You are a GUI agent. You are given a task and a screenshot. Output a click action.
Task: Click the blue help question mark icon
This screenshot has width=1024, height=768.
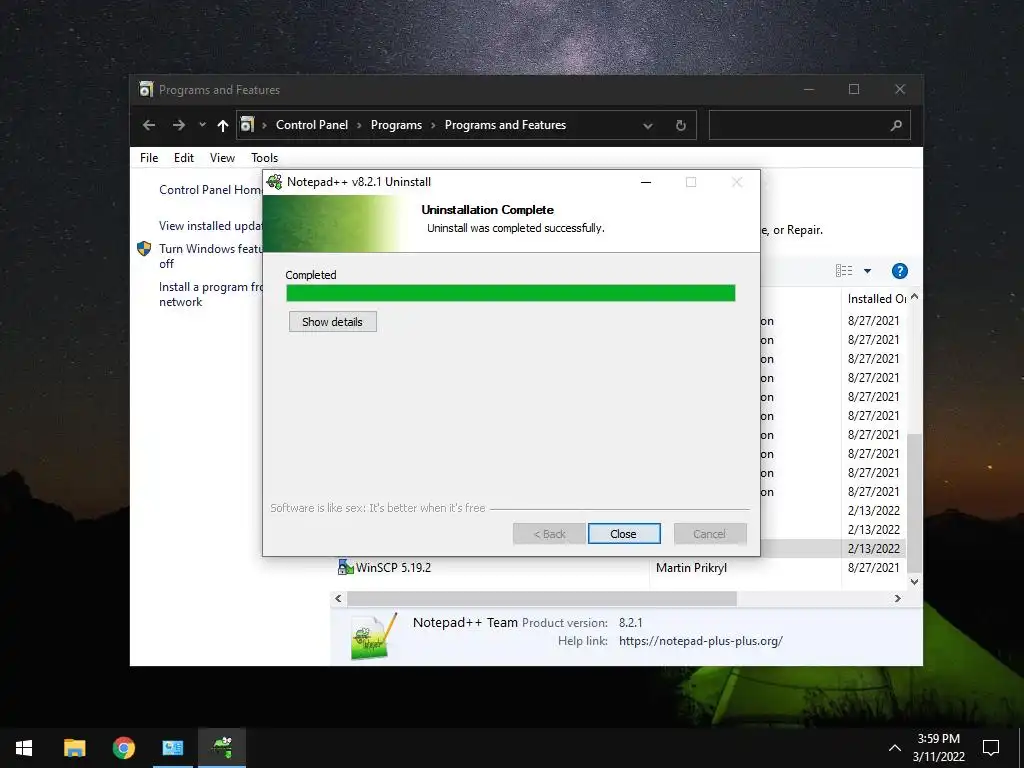coord(899,270)
